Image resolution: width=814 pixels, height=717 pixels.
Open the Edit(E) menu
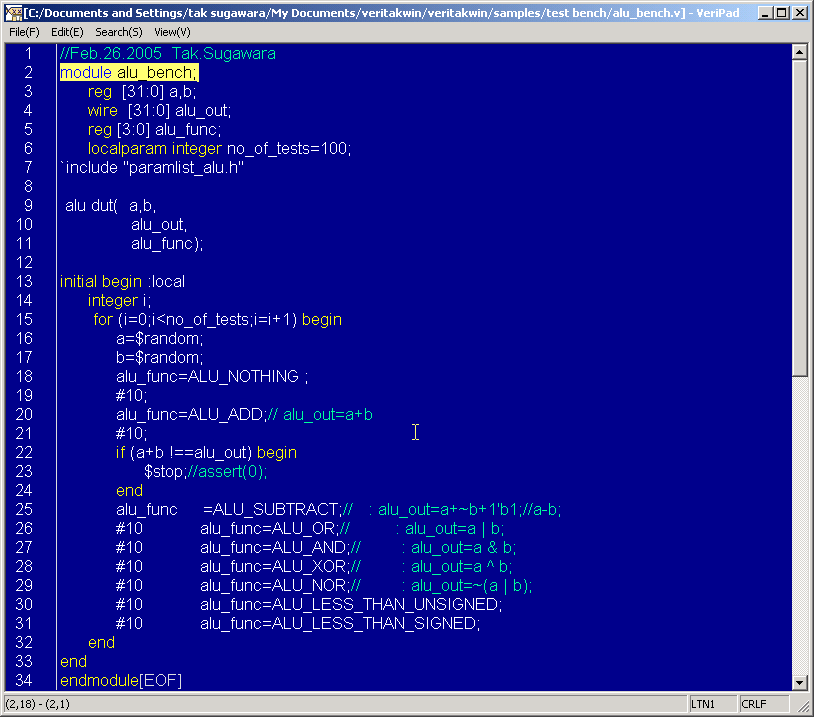[x=67, y=32]
